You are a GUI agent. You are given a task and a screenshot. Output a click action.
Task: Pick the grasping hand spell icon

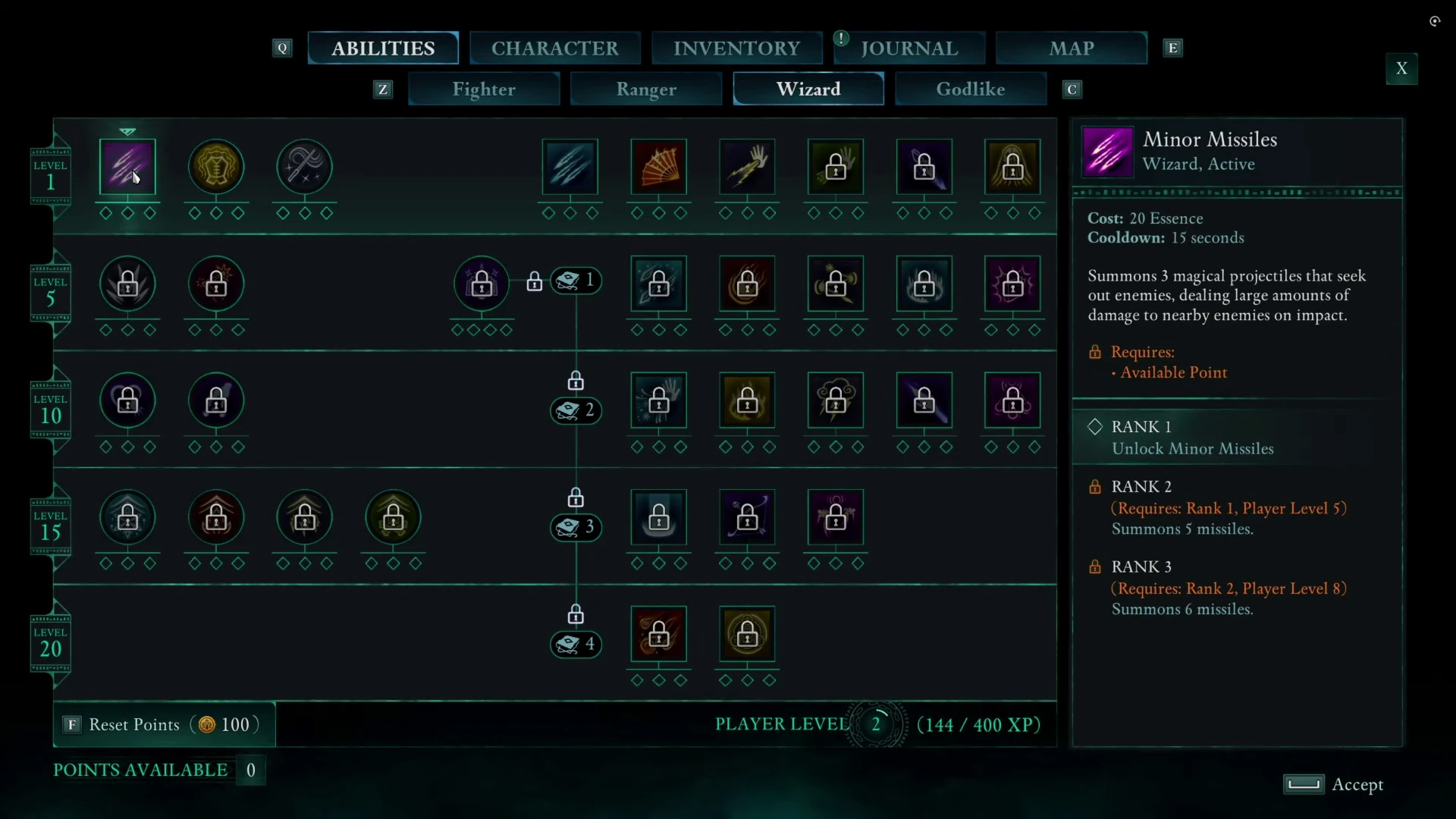pyautogui.click(x=748, y=167)
